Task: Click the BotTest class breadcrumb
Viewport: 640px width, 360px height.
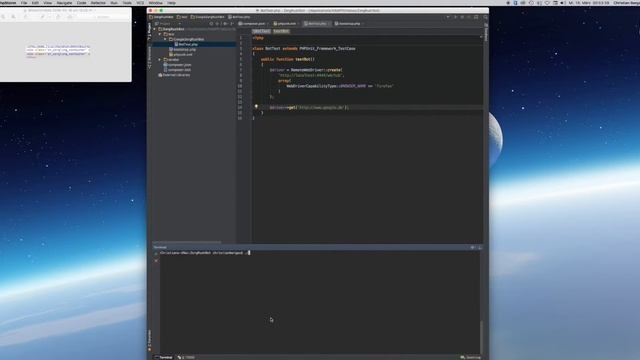Action: tap(261, 31)
